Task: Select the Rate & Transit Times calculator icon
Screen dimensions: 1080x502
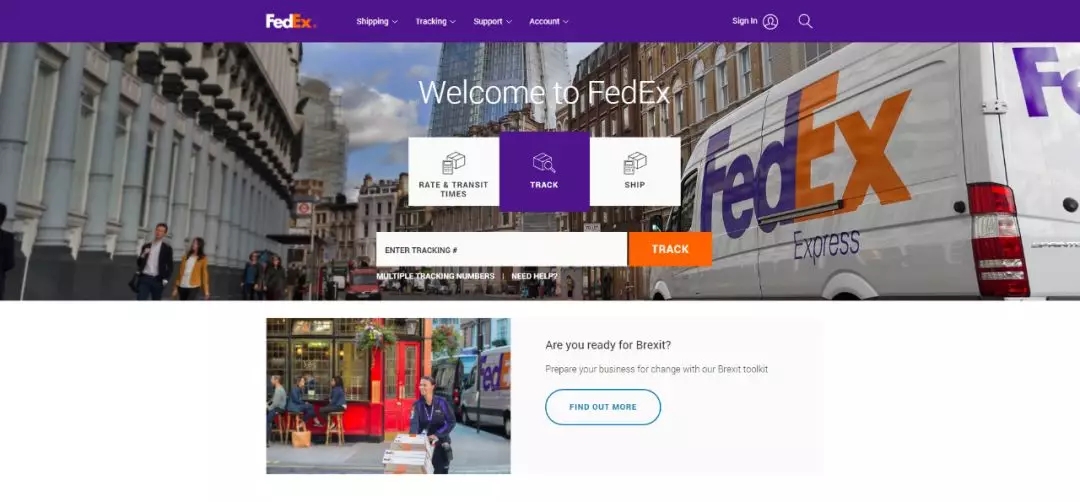Action: coord(453,163)
